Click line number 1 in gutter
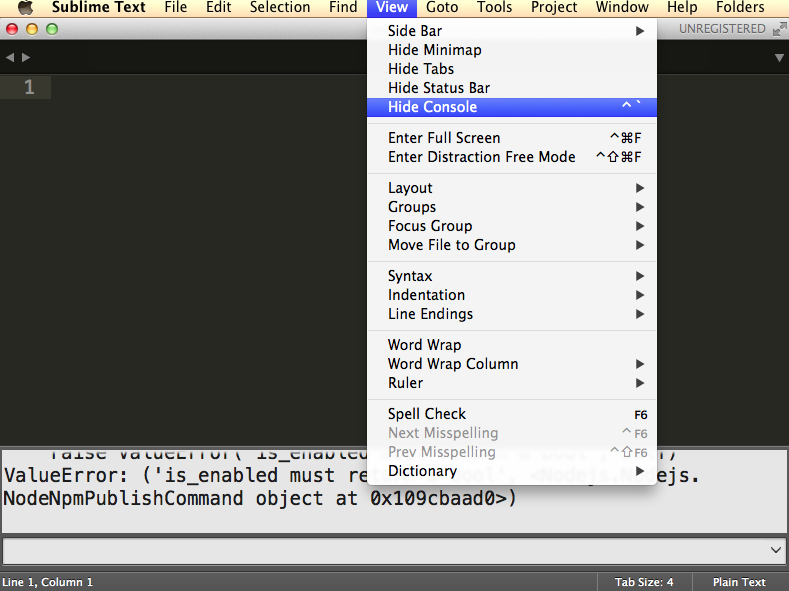The width and height of the screenshot is (789, 591). pyautogui.click(x=30, y=88)
